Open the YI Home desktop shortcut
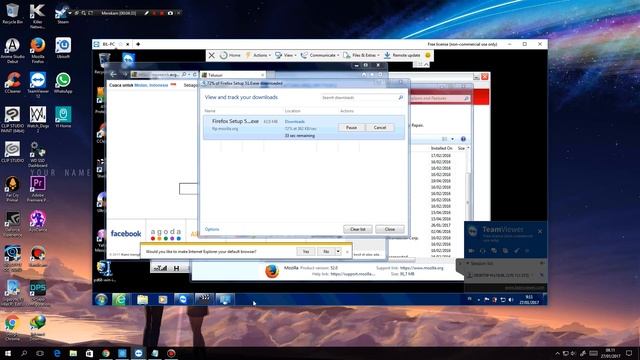Image resolution: width=640 pixels, height=360 pixels. [63, 117]
